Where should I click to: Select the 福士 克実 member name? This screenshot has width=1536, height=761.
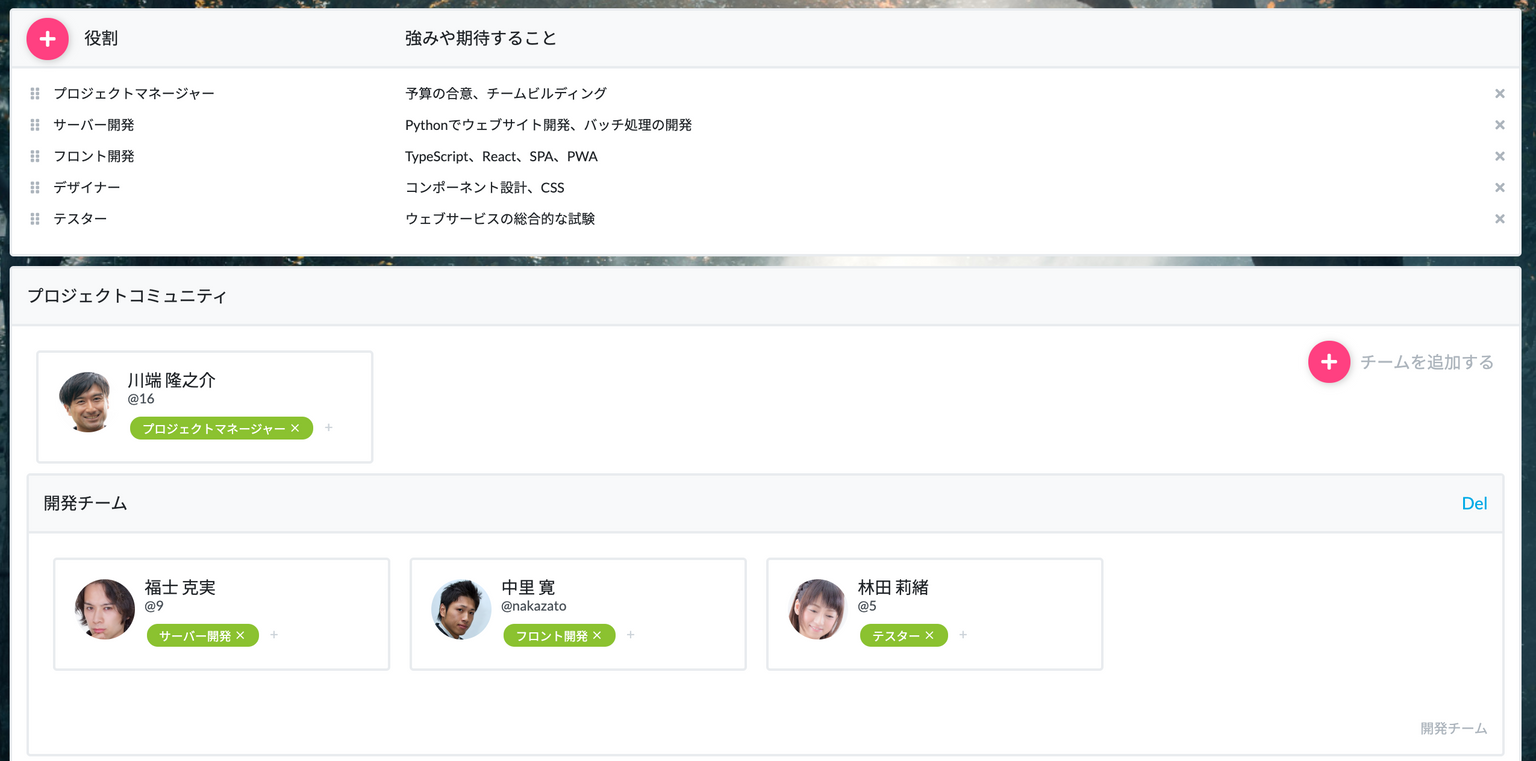tap(180, 587)
